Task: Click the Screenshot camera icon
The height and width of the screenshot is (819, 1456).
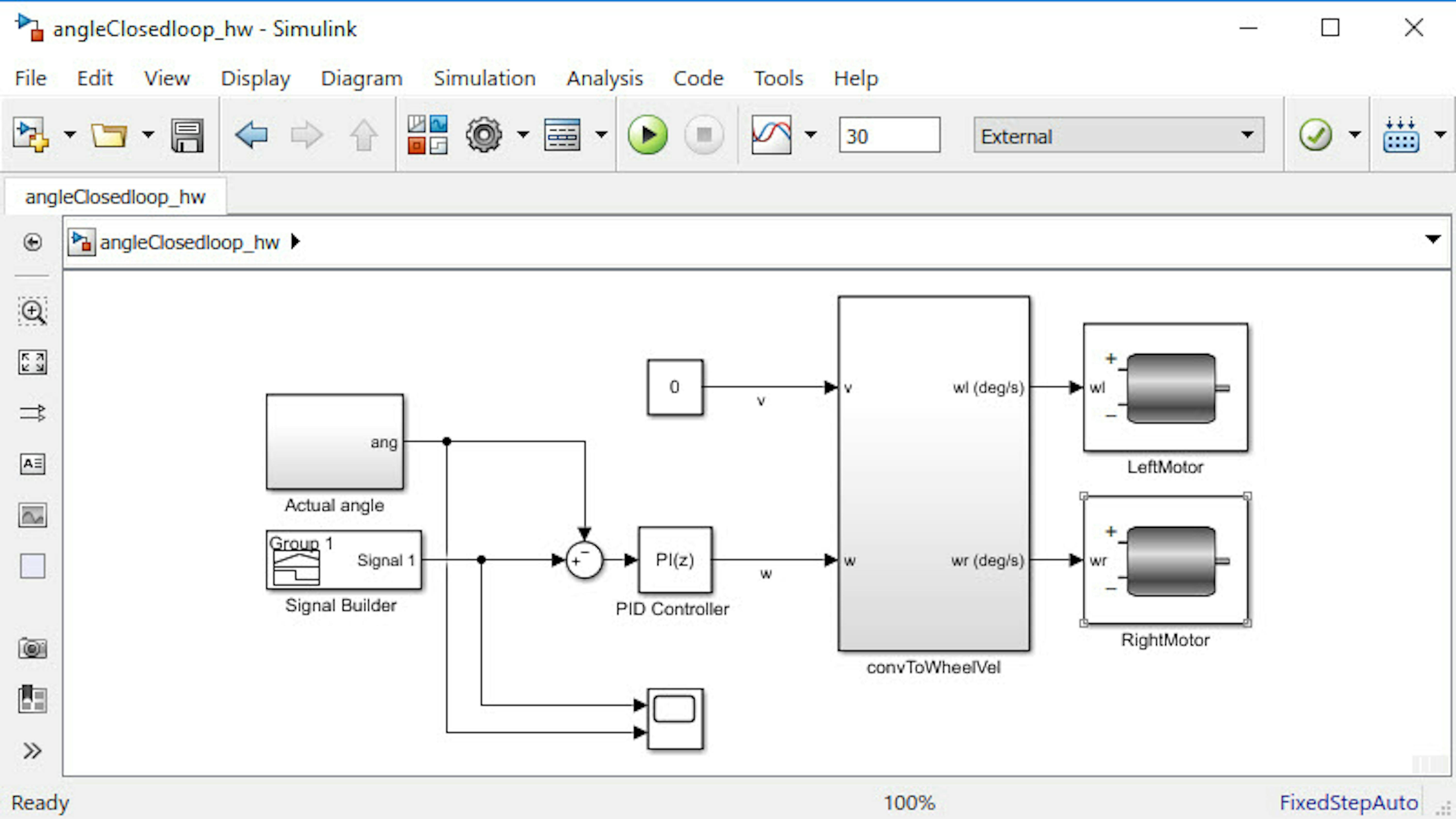Action: (x=32, y=648)
